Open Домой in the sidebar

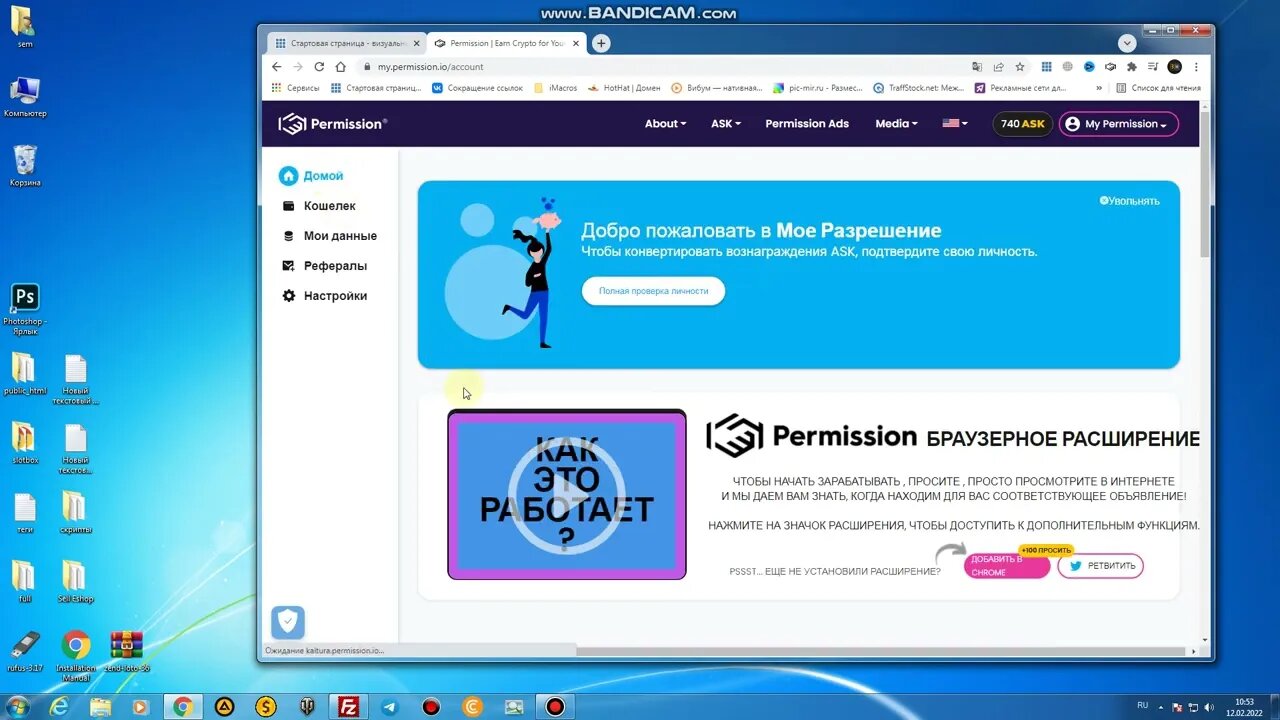pos(311,176)
